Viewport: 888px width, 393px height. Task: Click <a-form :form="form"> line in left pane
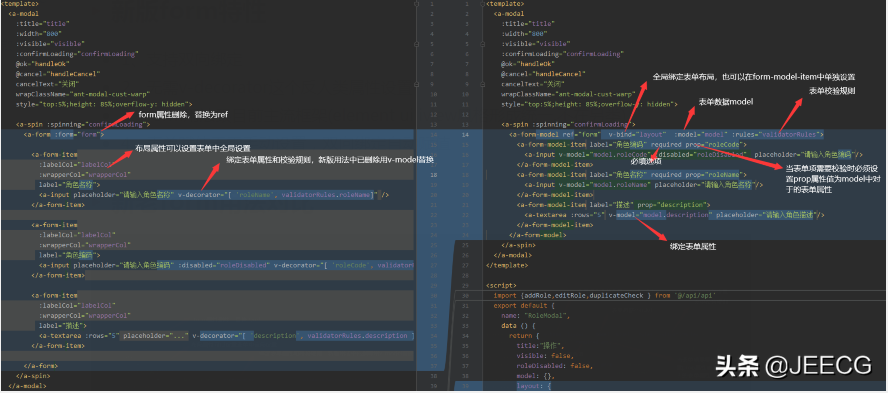[x=64, y=135]
